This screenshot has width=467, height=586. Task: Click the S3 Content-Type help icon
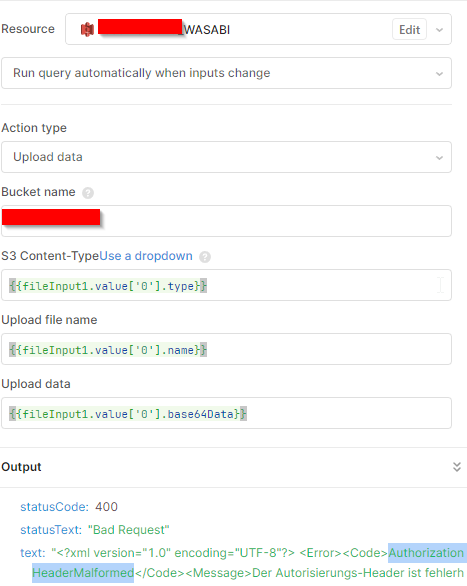pyautogui.click(x=205, y=257)
